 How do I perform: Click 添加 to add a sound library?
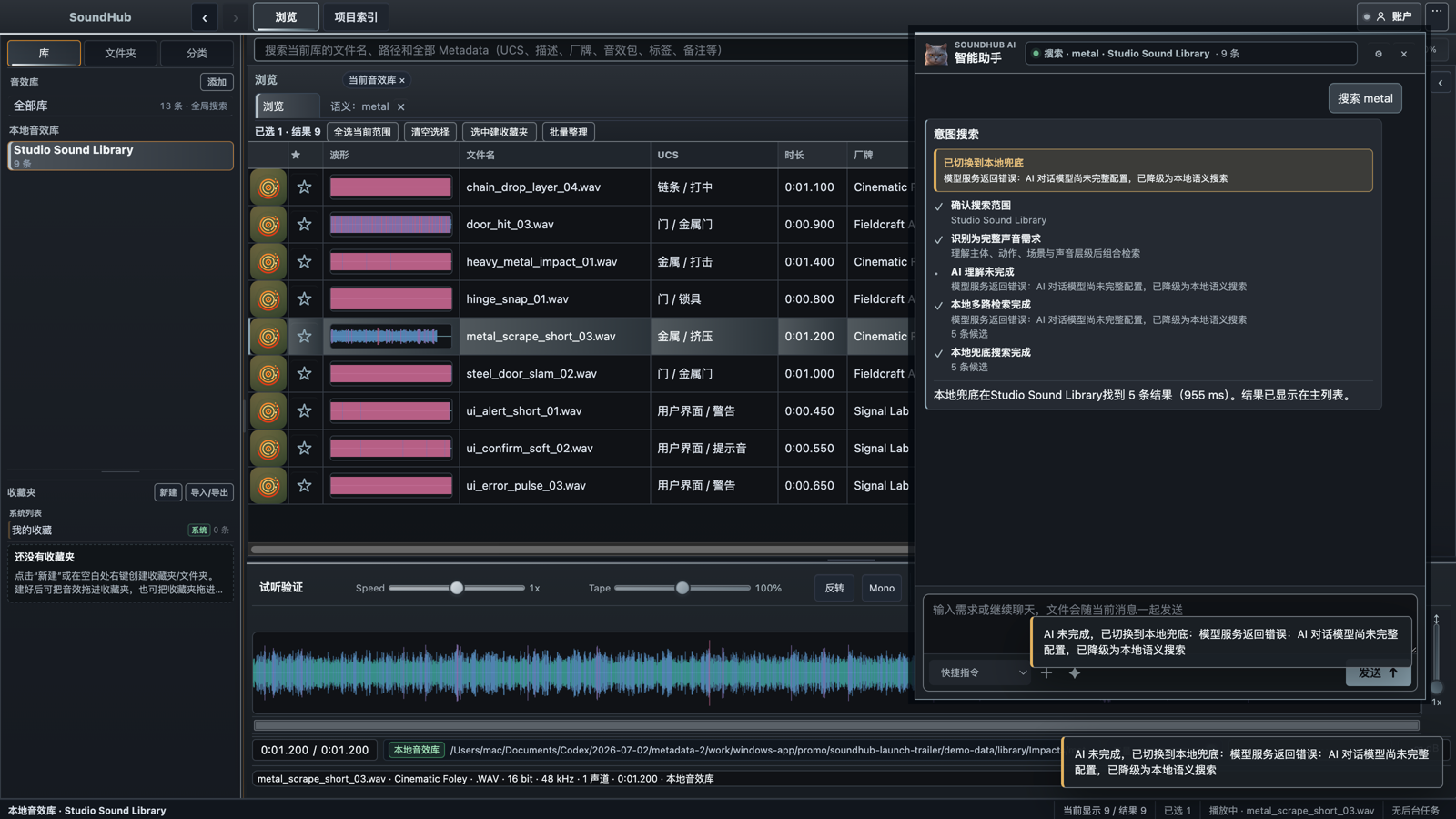(x=217, y=82)
